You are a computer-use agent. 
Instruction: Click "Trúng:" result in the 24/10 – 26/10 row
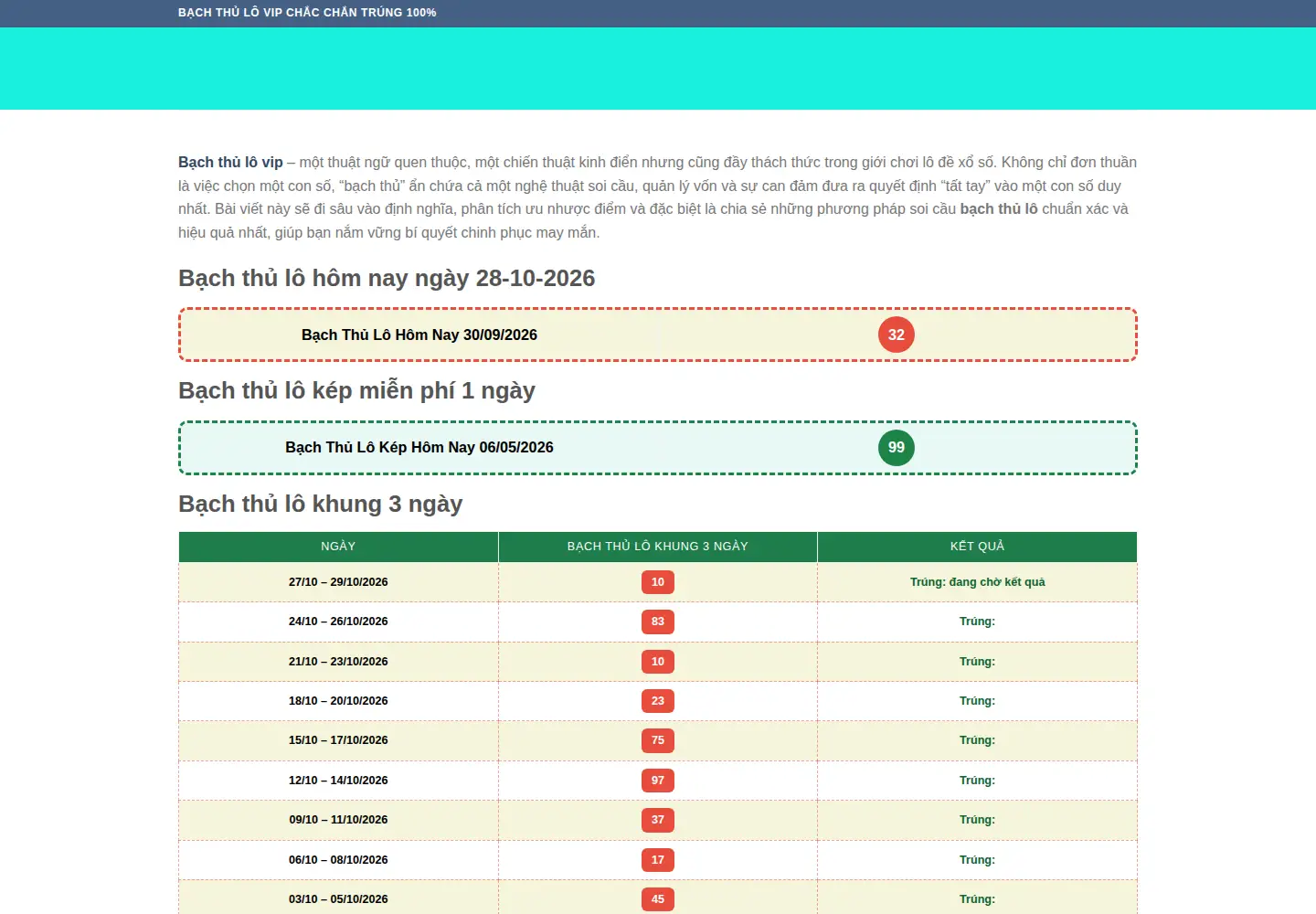978,622
